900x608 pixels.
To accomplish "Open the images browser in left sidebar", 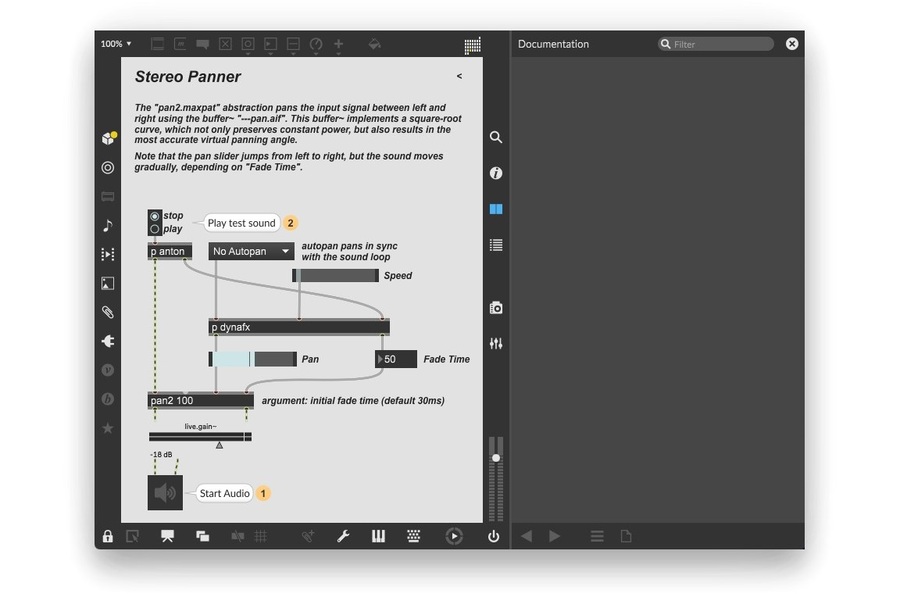I will click(107, 283).
